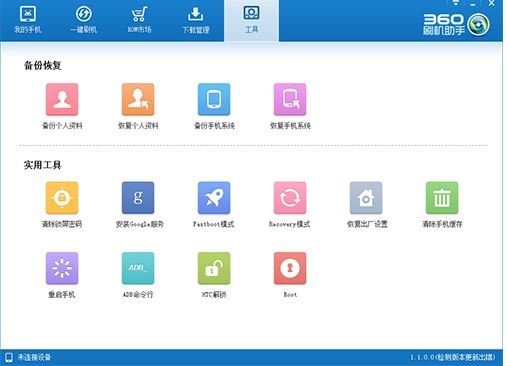The height and width of the screenshot is (366, 507).
Task: Open the 备份个人资料 backup icon
Action: [62, 99]
